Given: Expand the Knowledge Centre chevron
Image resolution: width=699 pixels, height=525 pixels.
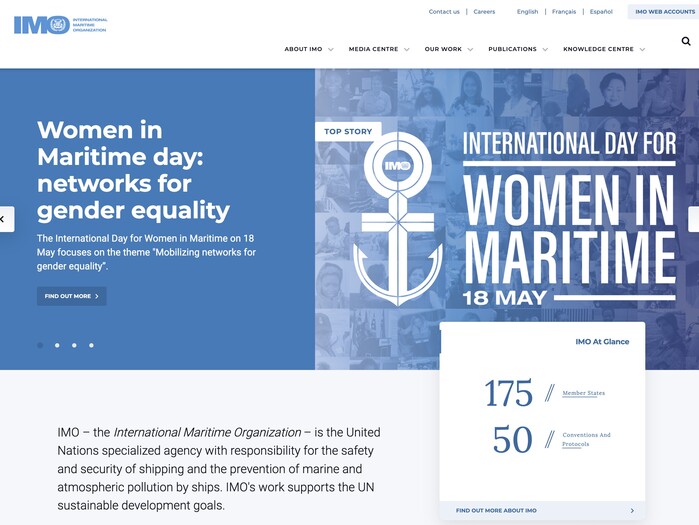Looking at the screenshot, I should coord(642,49).
